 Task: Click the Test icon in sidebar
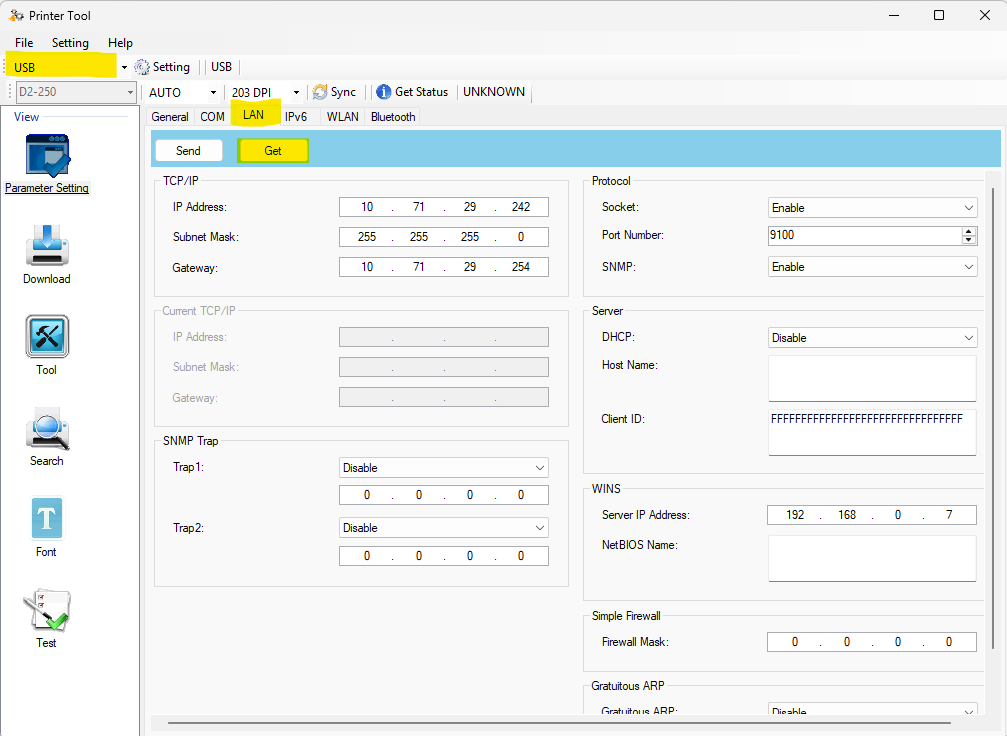(x=47, y=610)
